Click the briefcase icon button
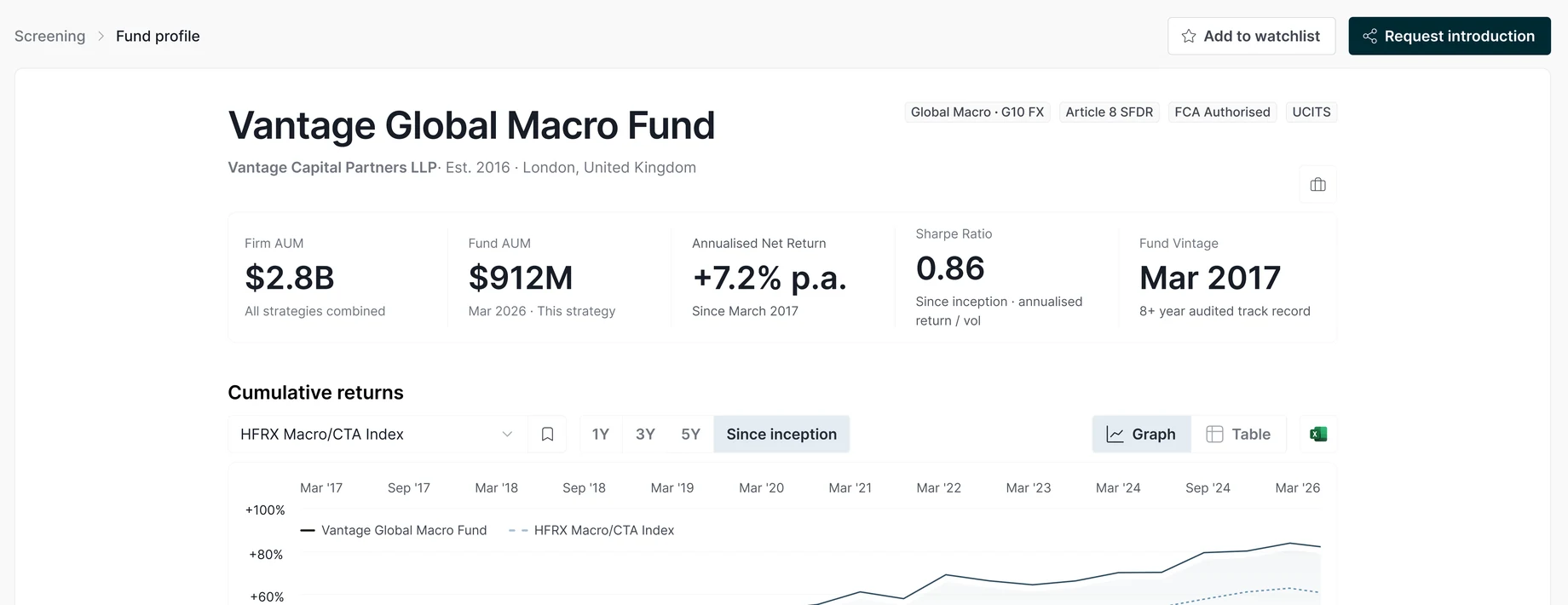Viewport: 1568px width, 605px height. coord(1317,184)
